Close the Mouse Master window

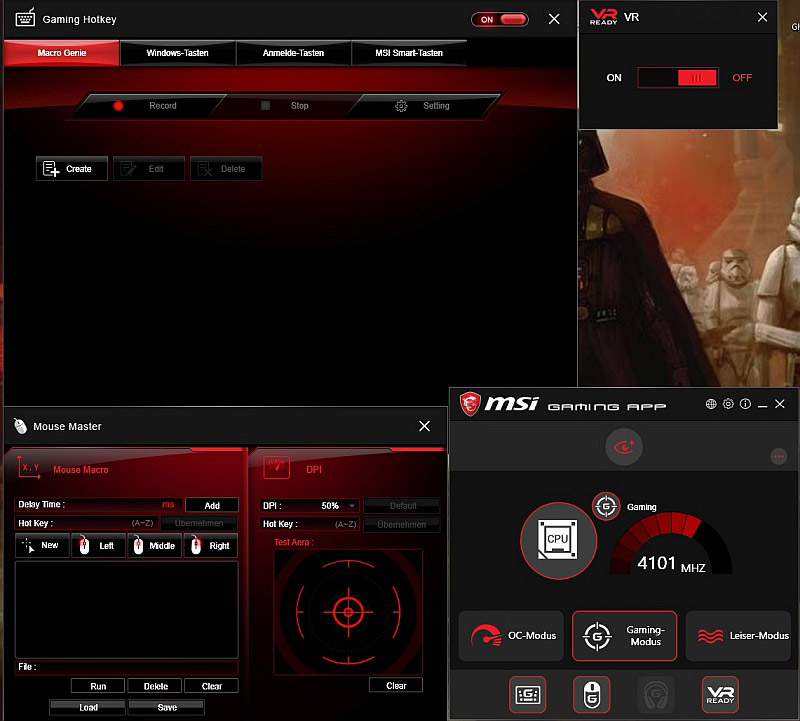click(424, 426)
